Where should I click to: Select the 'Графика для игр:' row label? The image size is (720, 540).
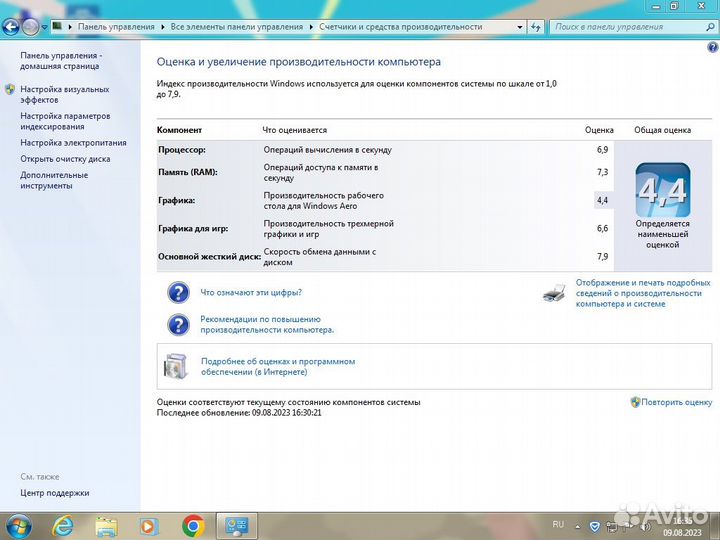coord(193,228)
